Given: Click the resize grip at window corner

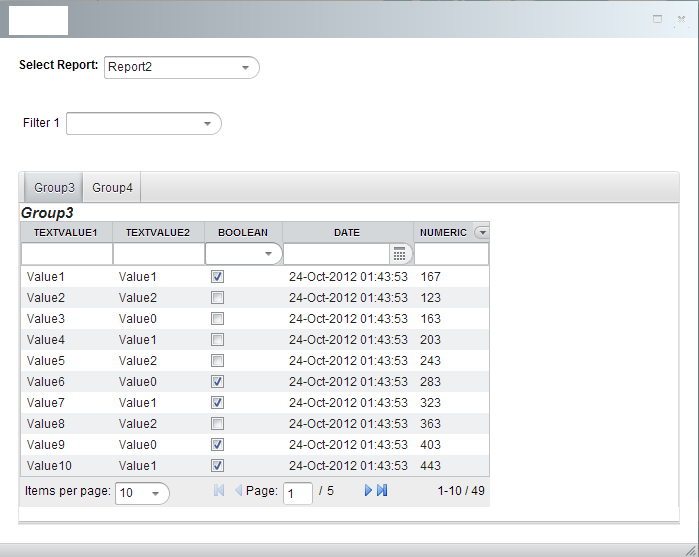Looking at the screenshot, I should (x=691, y=549).
